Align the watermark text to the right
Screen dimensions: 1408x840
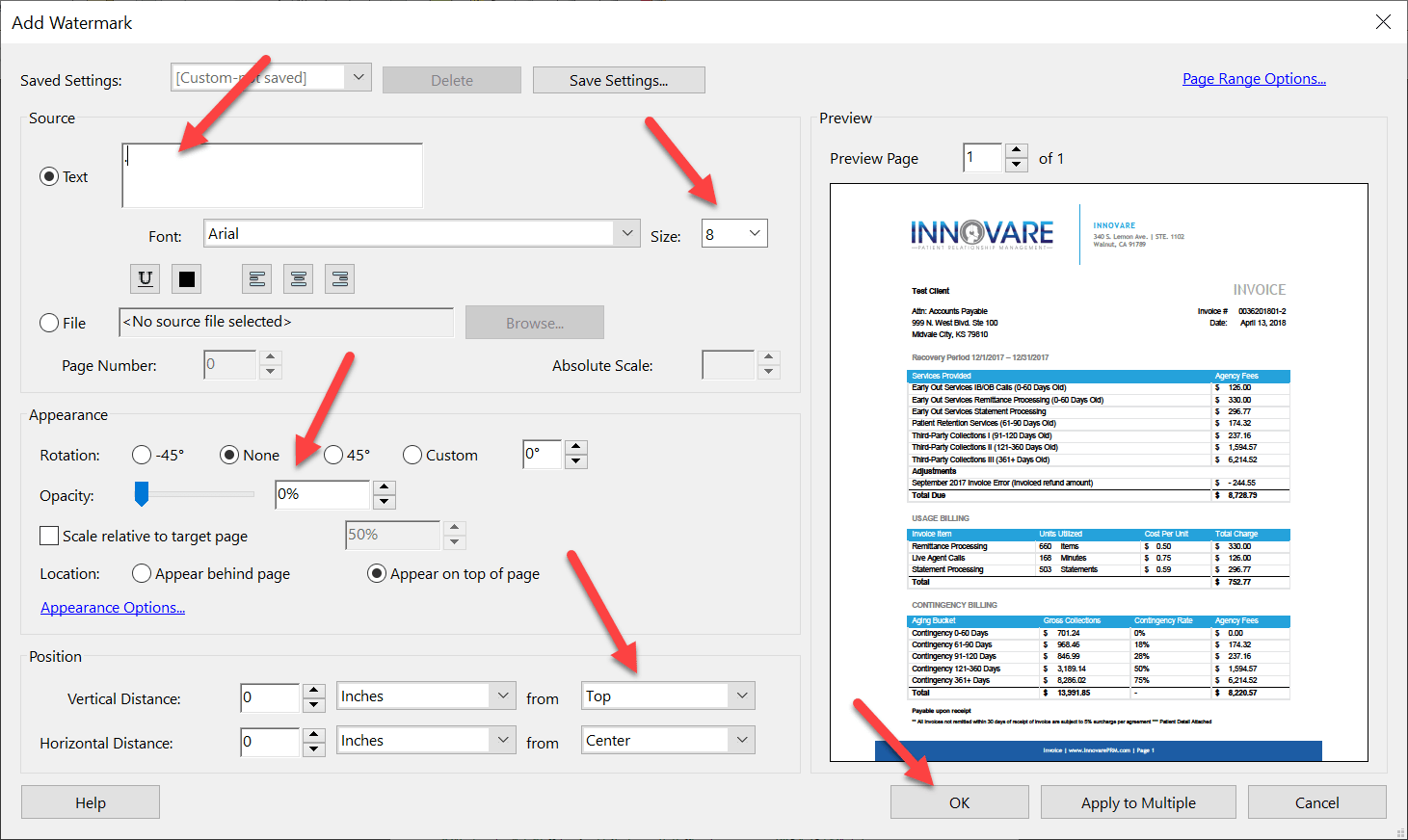[x=339, y=278]
